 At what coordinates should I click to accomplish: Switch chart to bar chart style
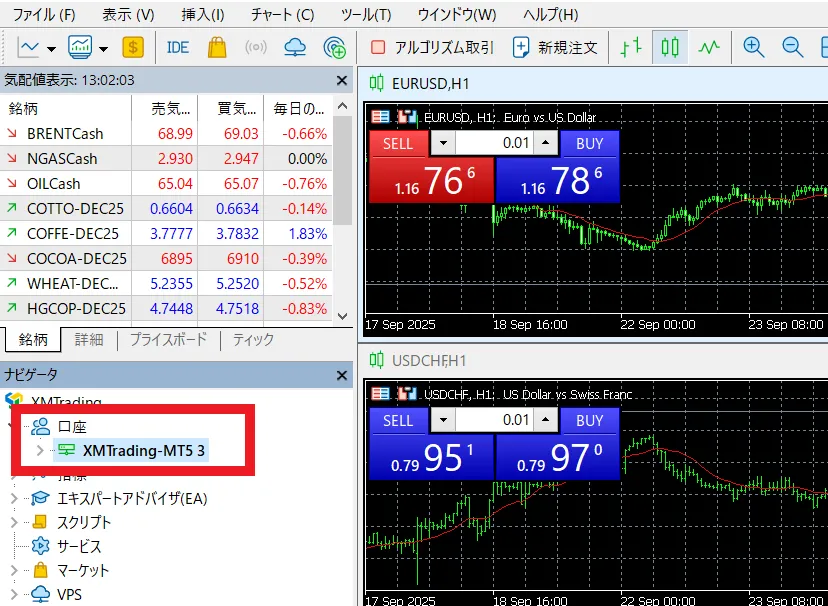630,47
